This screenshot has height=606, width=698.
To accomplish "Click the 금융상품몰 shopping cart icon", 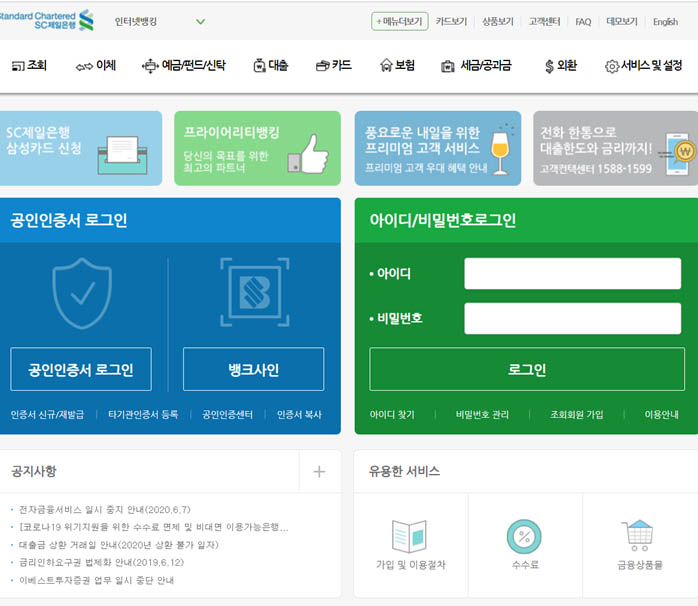I will [638, 535].
